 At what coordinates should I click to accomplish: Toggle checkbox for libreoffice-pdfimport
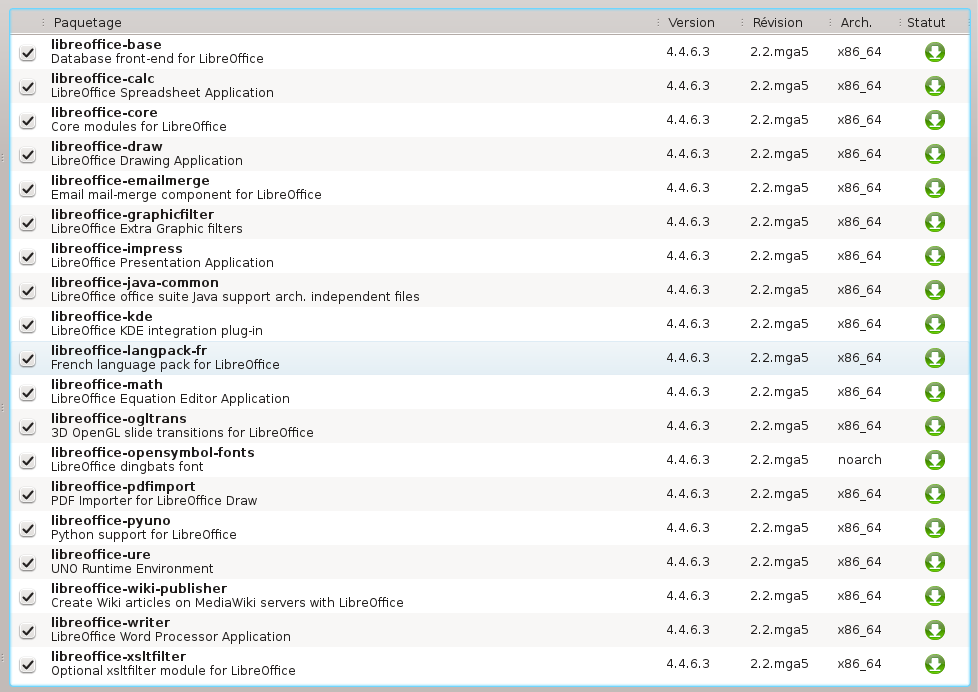[x=27, y=494]
